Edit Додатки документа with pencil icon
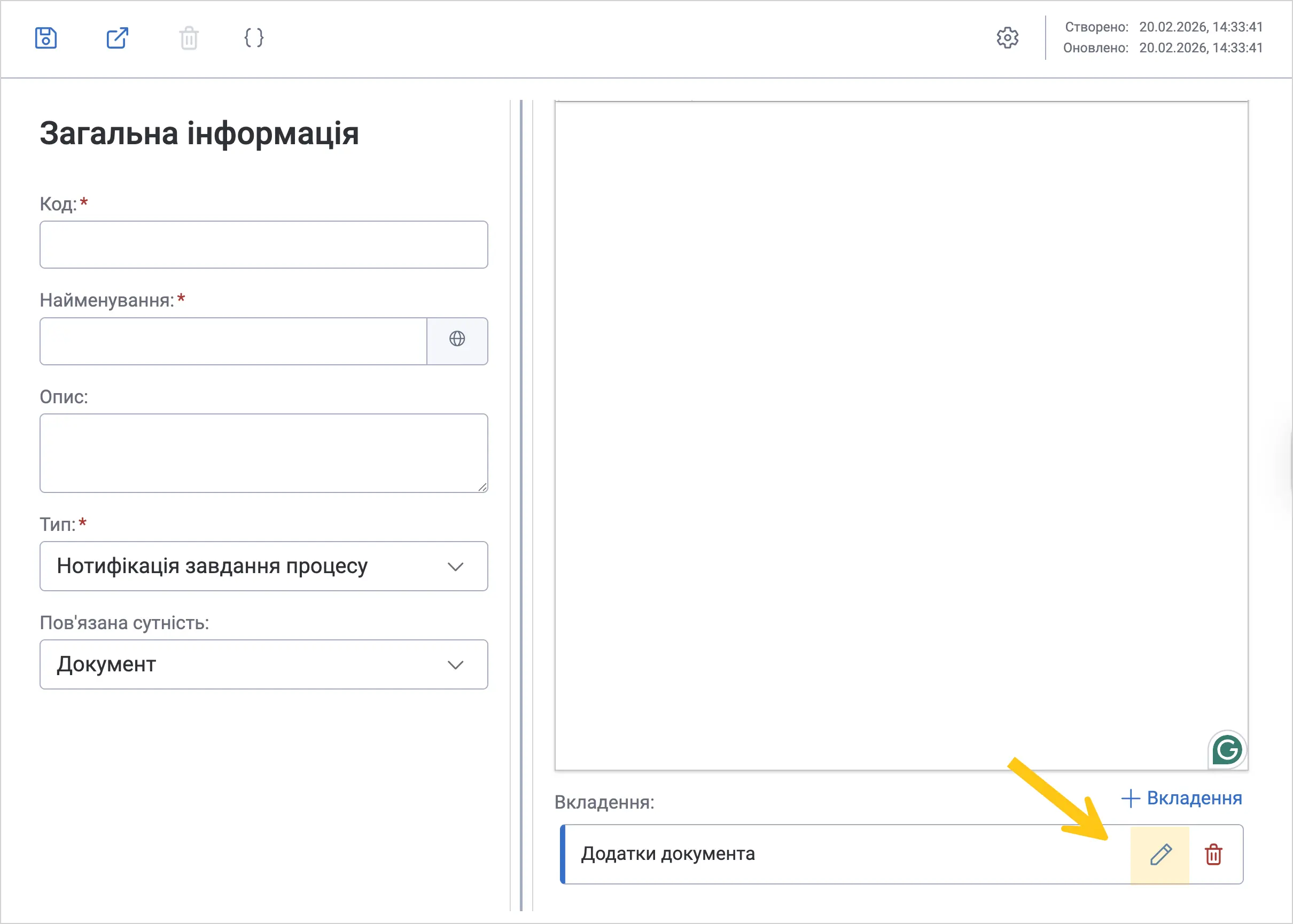This screenshot has width=1293, height=924. (1160, 855)
